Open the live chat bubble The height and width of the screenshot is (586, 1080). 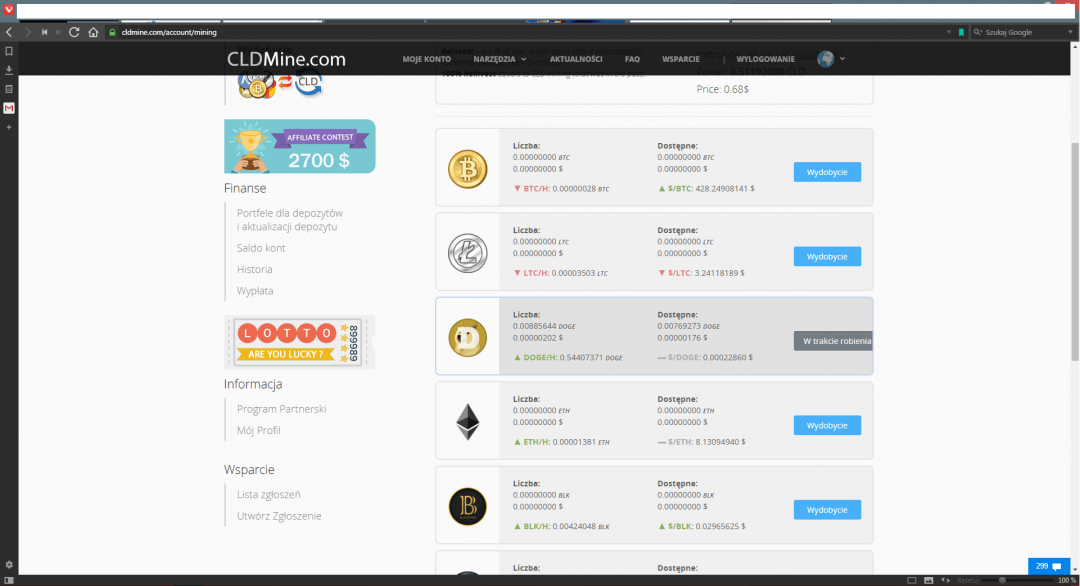tap(1047, 566)
